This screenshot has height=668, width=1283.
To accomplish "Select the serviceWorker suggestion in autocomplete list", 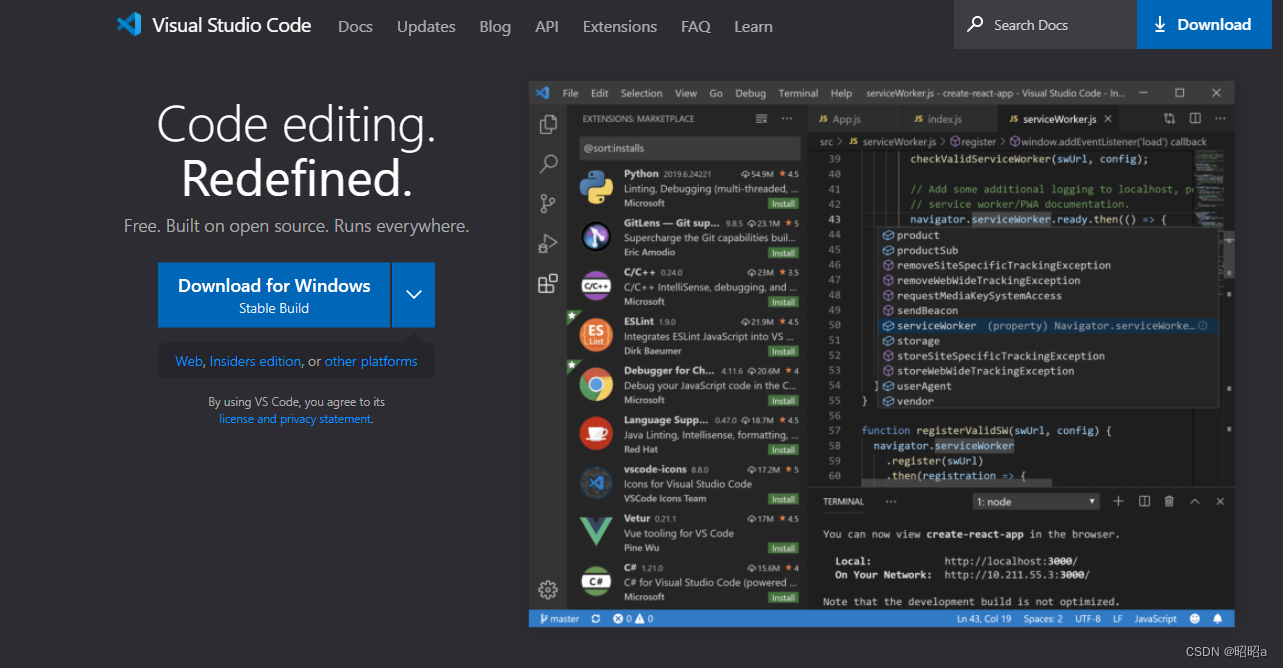I will 1048,325.
